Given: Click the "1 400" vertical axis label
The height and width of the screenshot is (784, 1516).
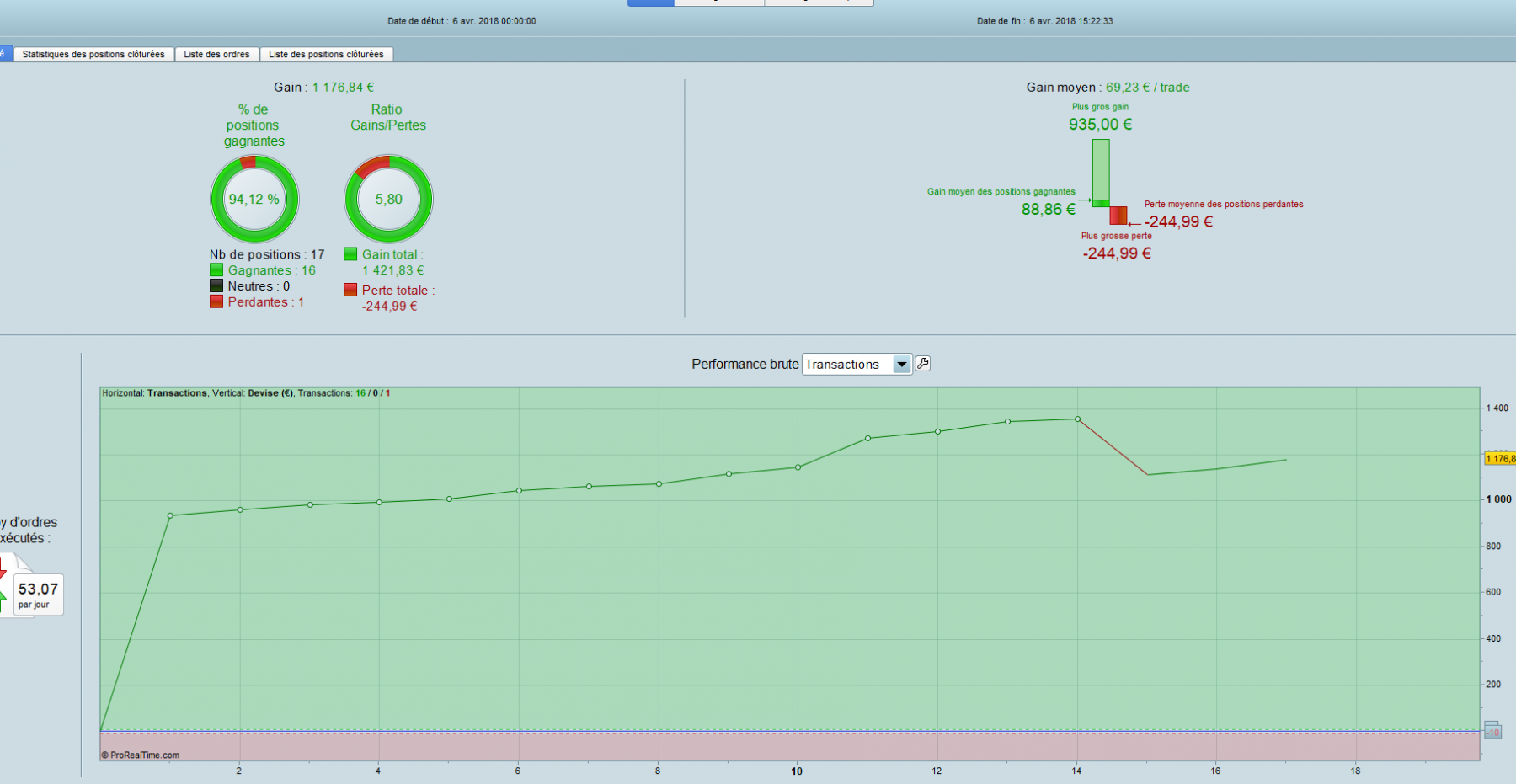Looking at the screenshot, I should click(x=1497, y=408).
